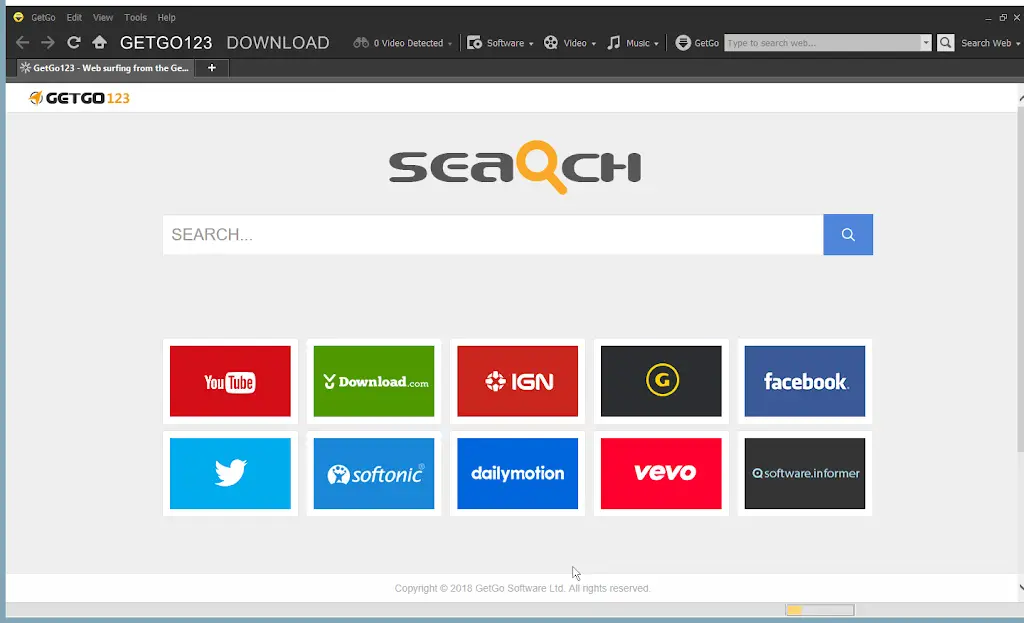Screen dimensions: 1024x623
Task: Open the Twitter bird tile
Action: pyautogui.click(x=230, y=473)
